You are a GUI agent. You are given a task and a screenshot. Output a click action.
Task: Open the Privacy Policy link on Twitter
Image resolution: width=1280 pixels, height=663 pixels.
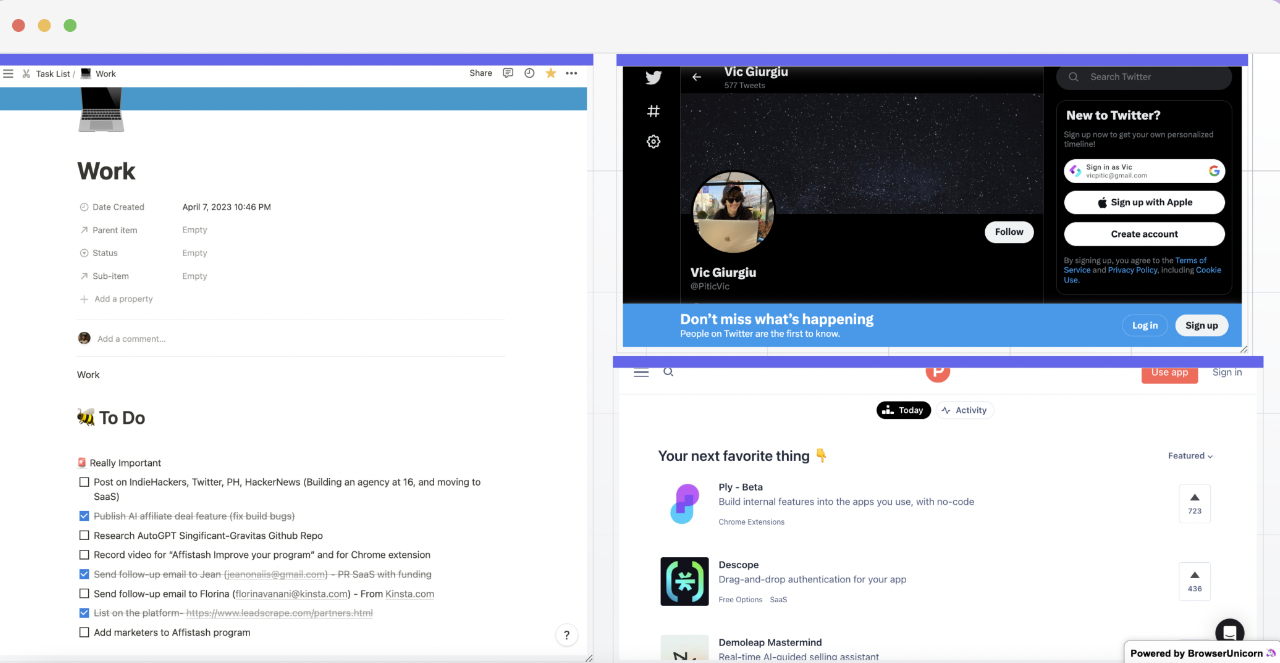coord(1132,270)
